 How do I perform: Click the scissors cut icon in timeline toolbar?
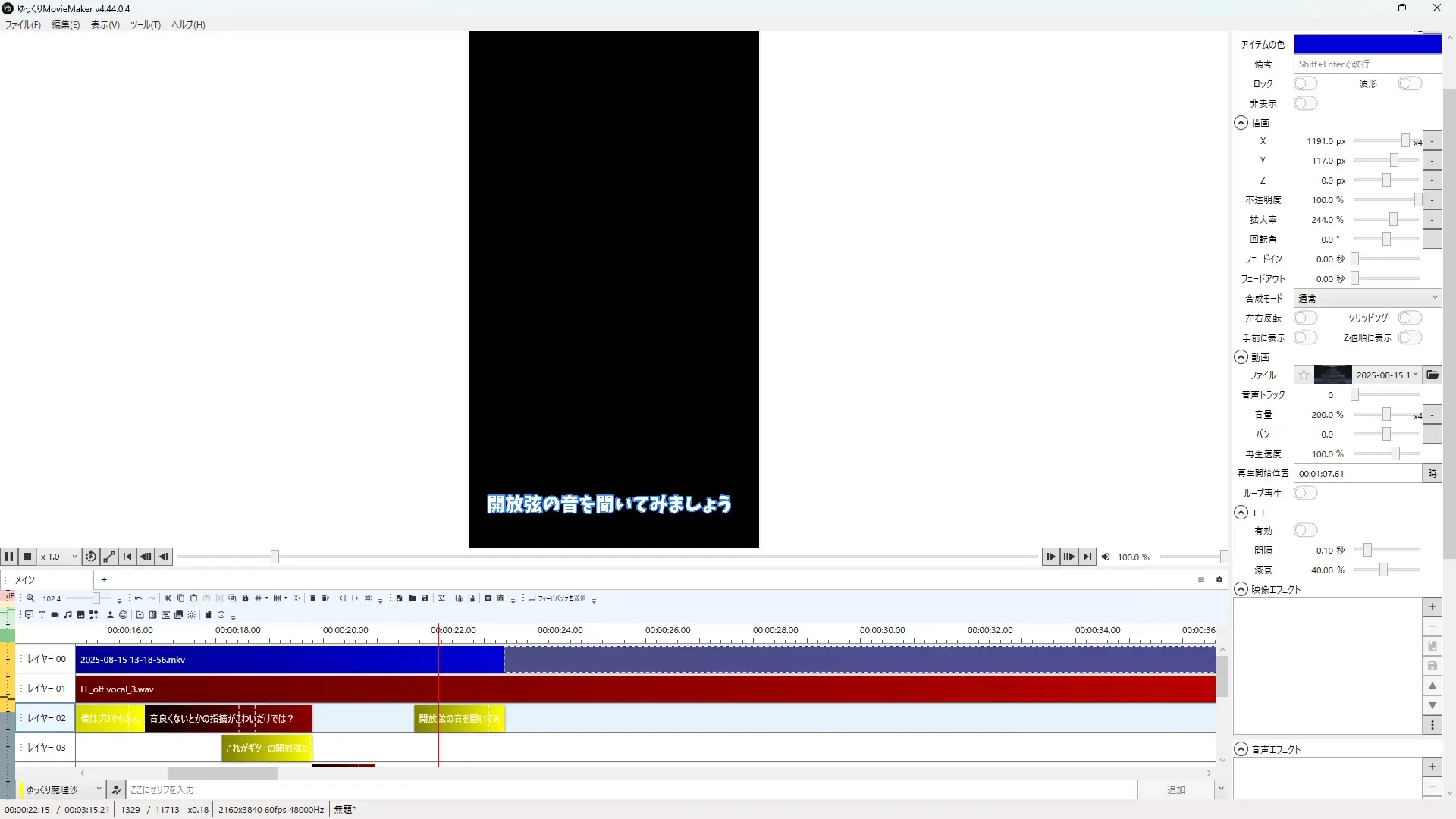168,598
